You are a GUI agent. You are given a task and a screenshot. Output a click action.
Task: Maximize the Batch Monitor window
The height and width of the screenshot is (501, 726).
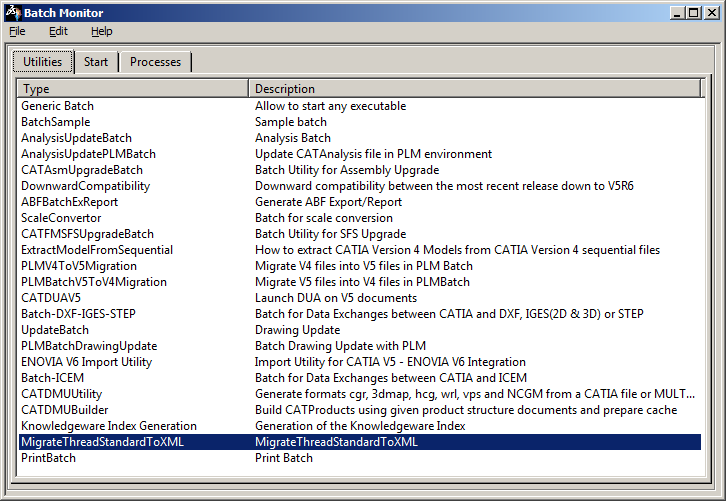click(x=693, y=13)
